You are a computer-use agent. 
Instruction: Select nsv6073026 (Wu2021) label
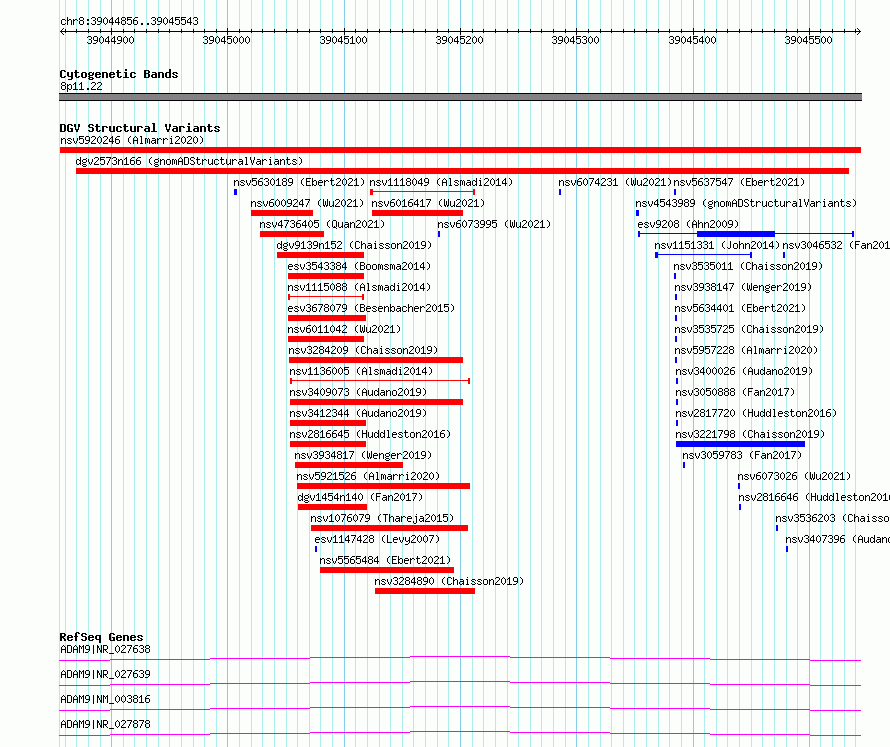(795, 476)
